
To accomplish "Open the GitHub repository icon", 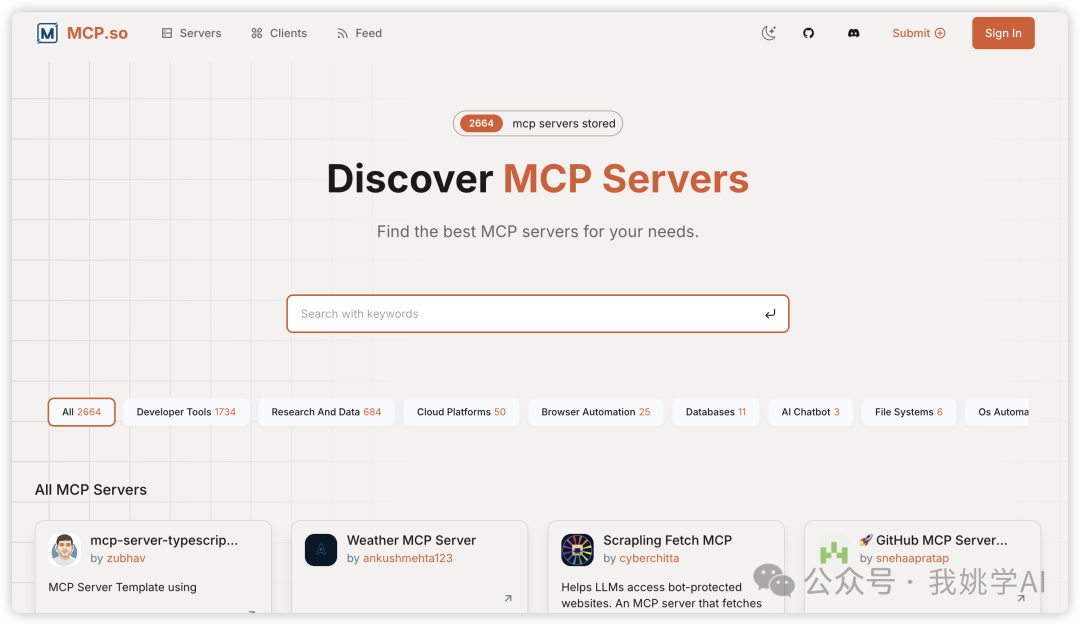I will click(x=808, y=32).
